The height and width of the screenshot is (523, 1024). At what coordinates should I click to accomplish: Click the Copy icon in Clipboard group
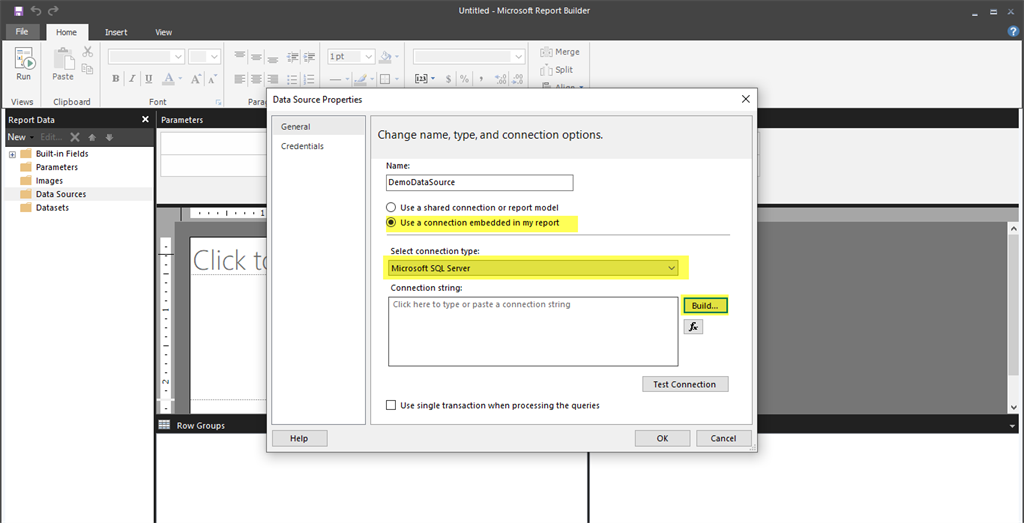[x=88, y=68]
